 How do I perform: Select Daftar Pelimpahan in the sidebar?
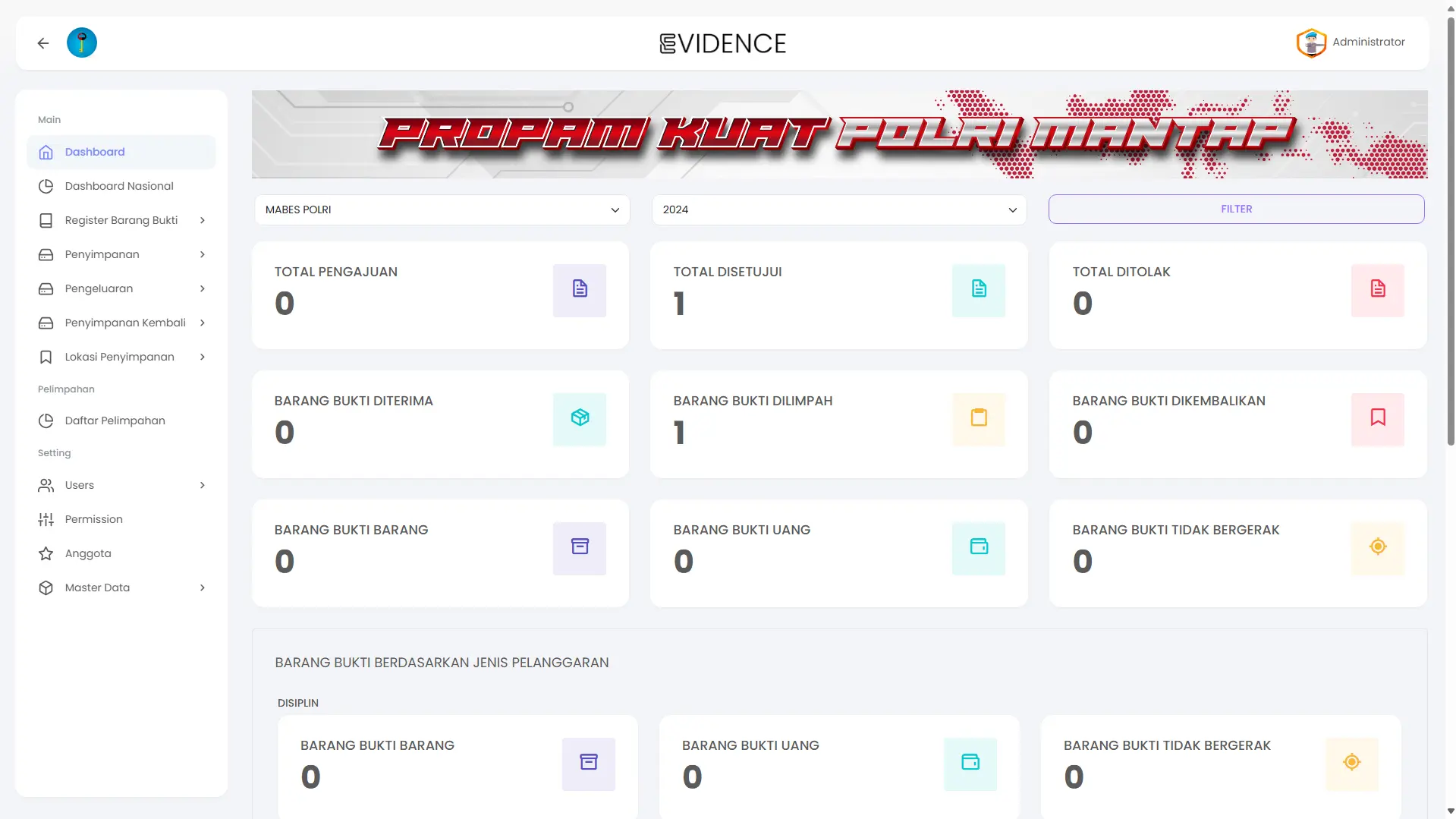coord(114,421)
